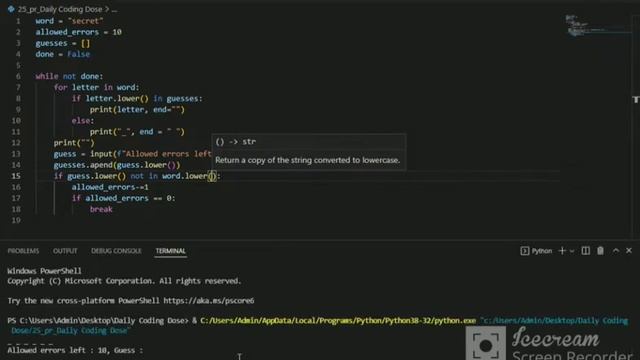Click the word "secret" string on line 1

86,21
